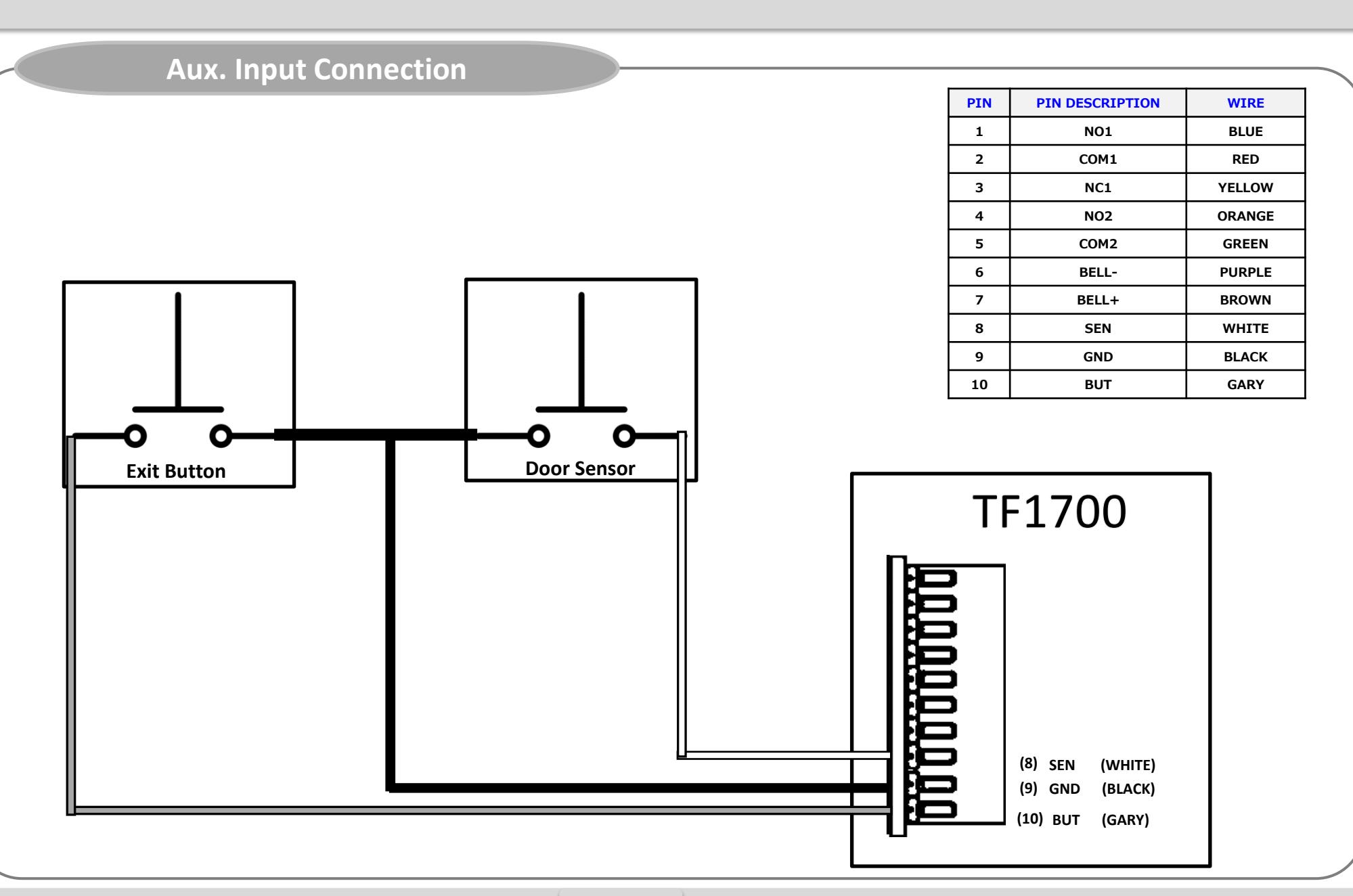Image resolution: width=1353 pixels, height=896 pixels.
Task: Click the GREEN wire cell
Action: tap(1245, 244)
